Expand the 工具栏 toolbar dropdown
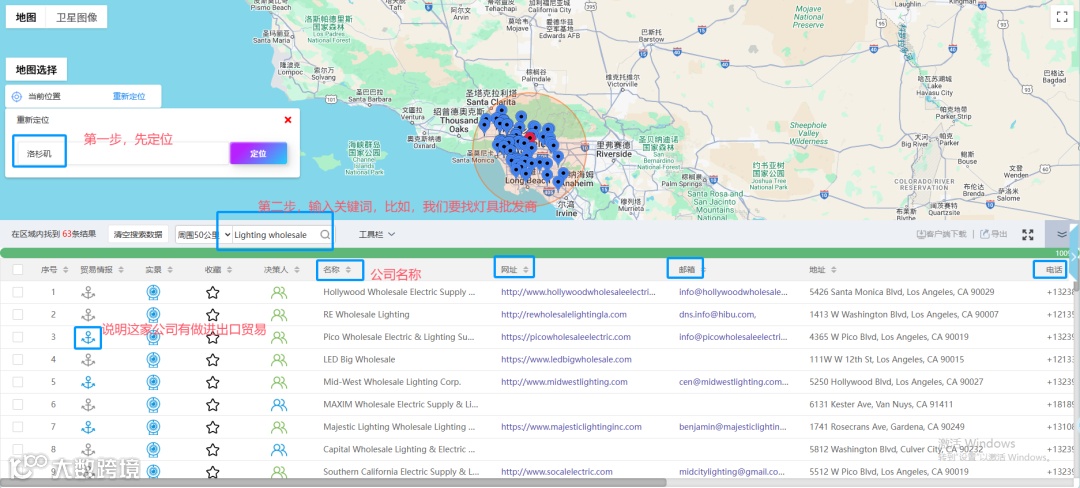This screenshot has height=488, width=1080. pyautogui.click(x=377, y=235)
